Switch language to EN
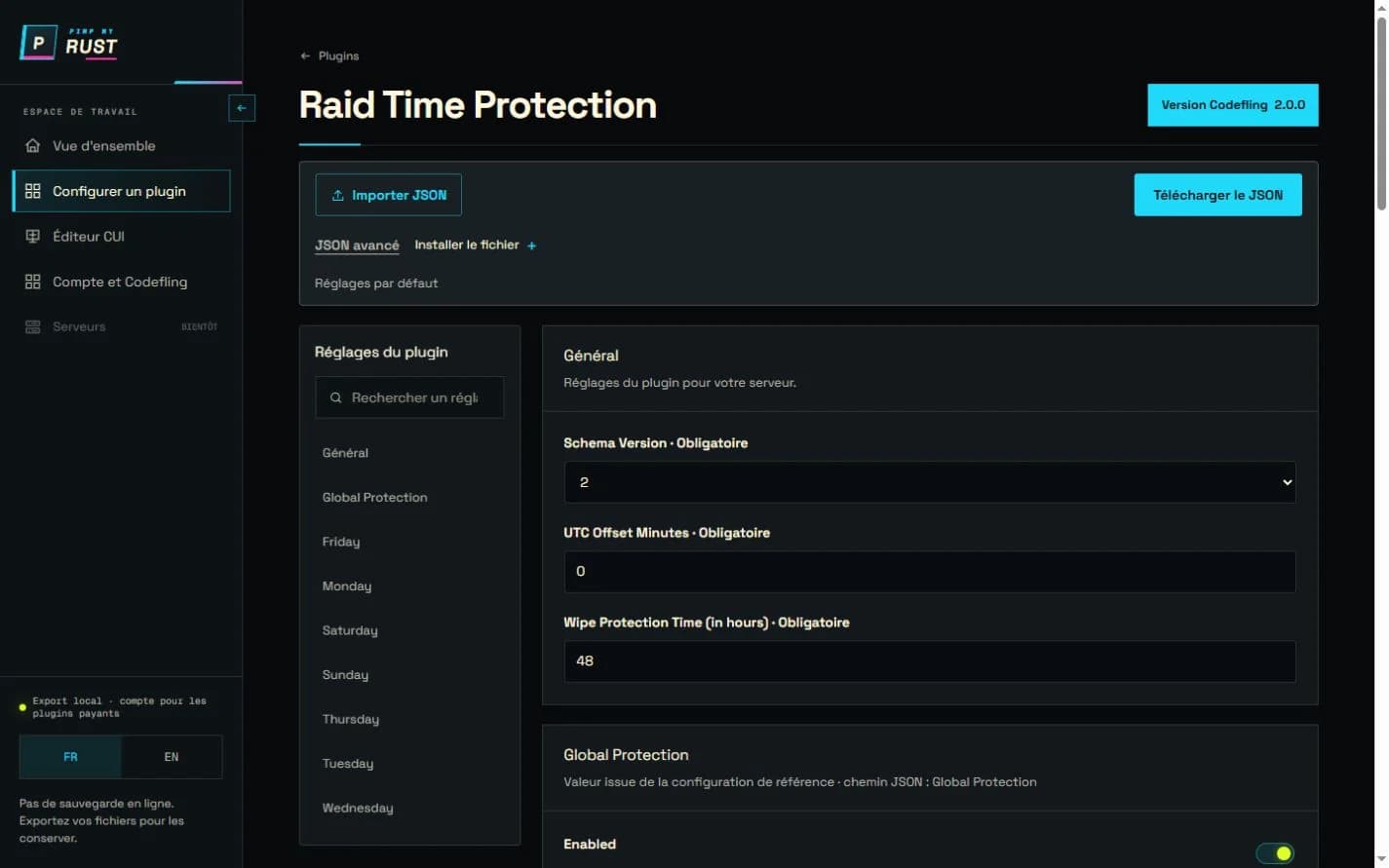Screen dimensions: 1389x868 172,757
